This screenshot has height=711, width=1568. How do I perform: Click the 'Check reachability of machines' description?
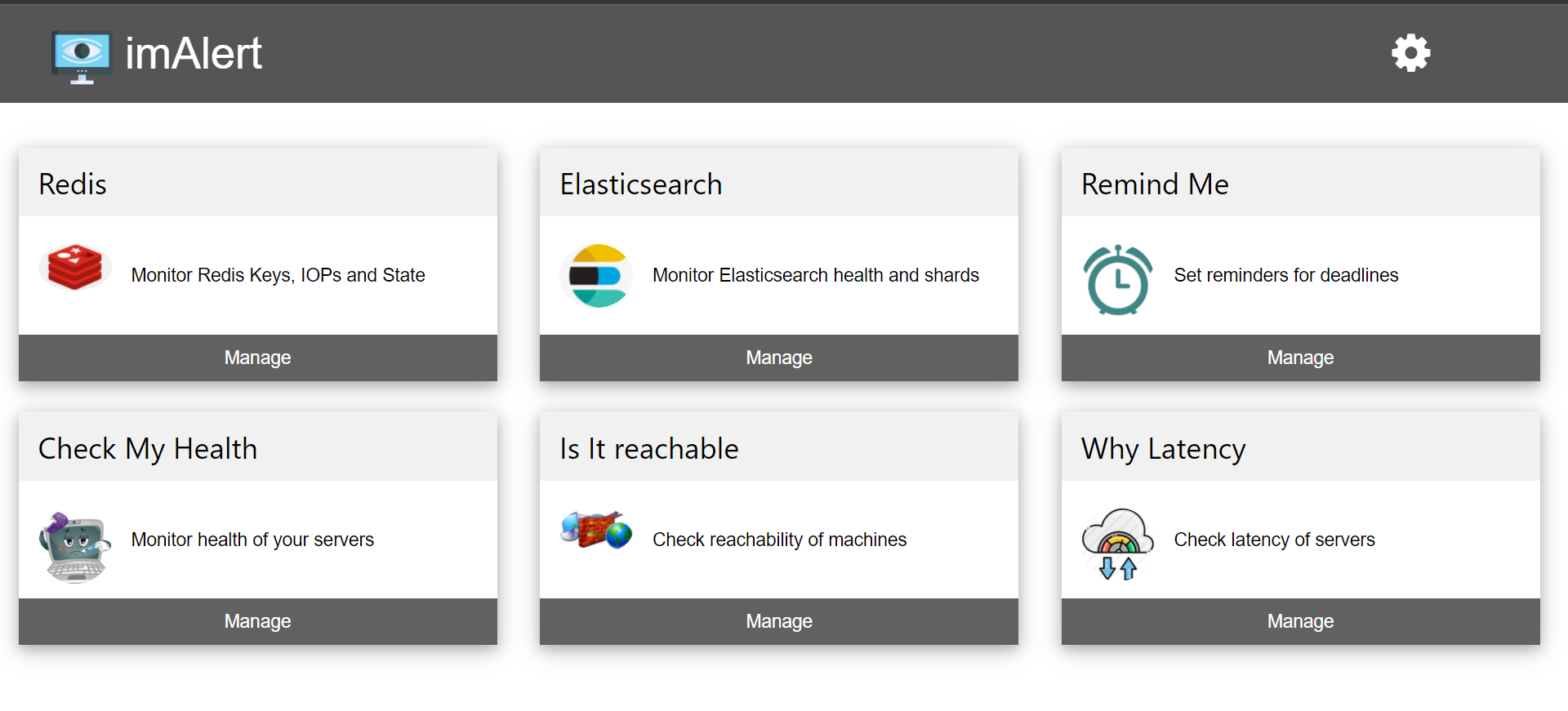click(780, 540)
